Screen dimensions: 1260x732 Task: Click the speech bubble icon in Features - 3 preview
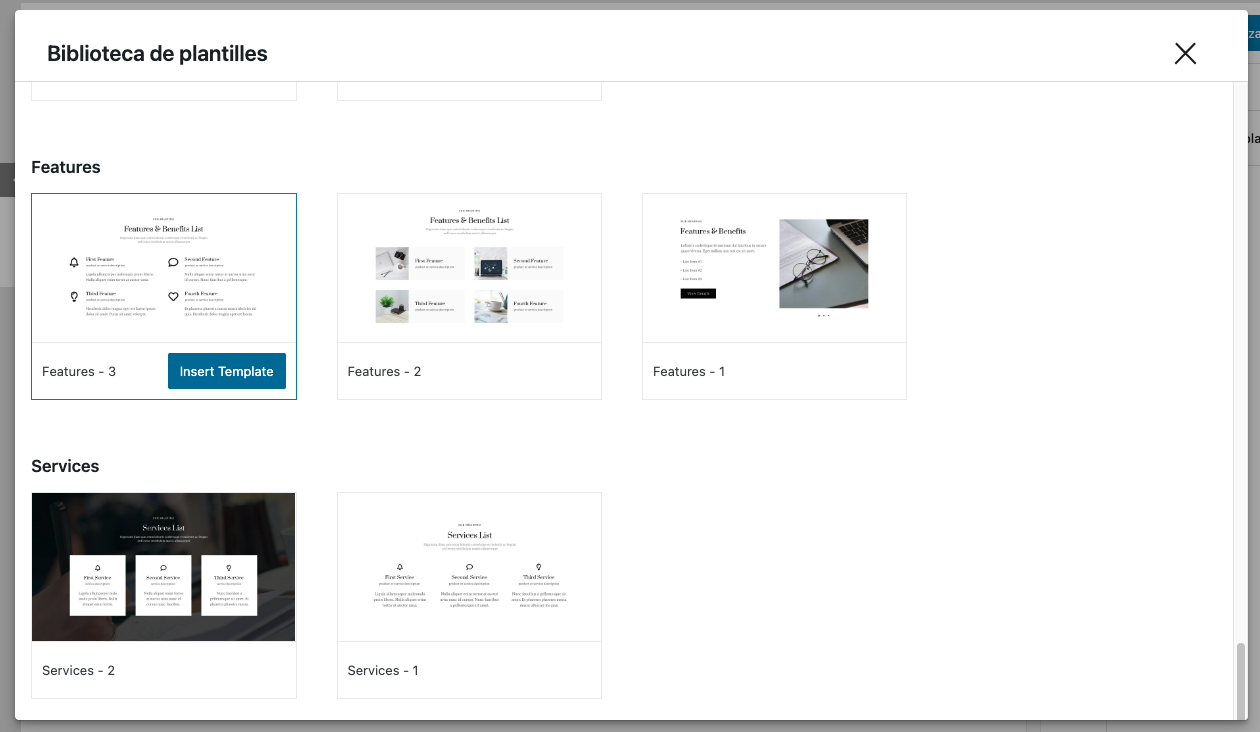click(x=173, y=263)
